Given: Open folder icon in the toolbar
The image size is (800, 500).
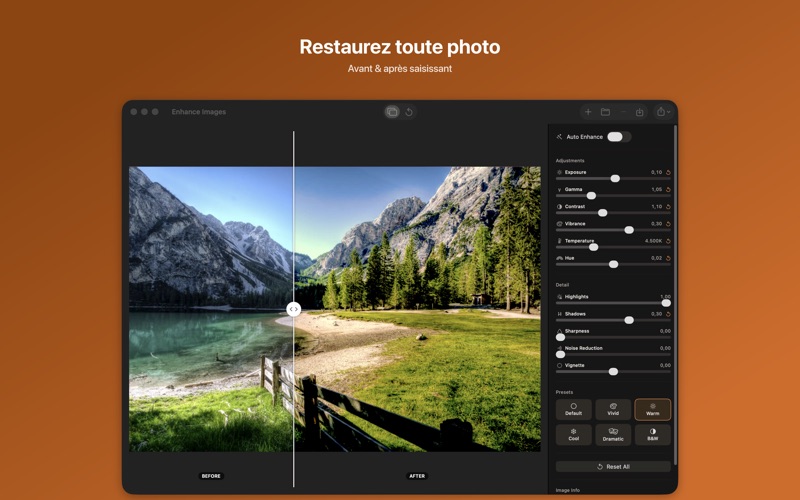Looking at the screenshot, I should (x=605, y=112).
